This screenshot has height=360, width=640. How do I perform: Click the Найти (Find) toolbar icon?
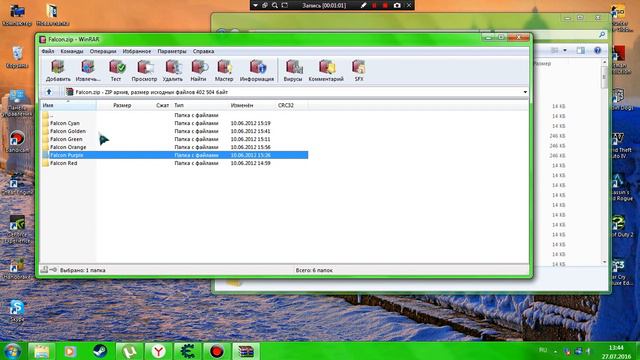199,70
